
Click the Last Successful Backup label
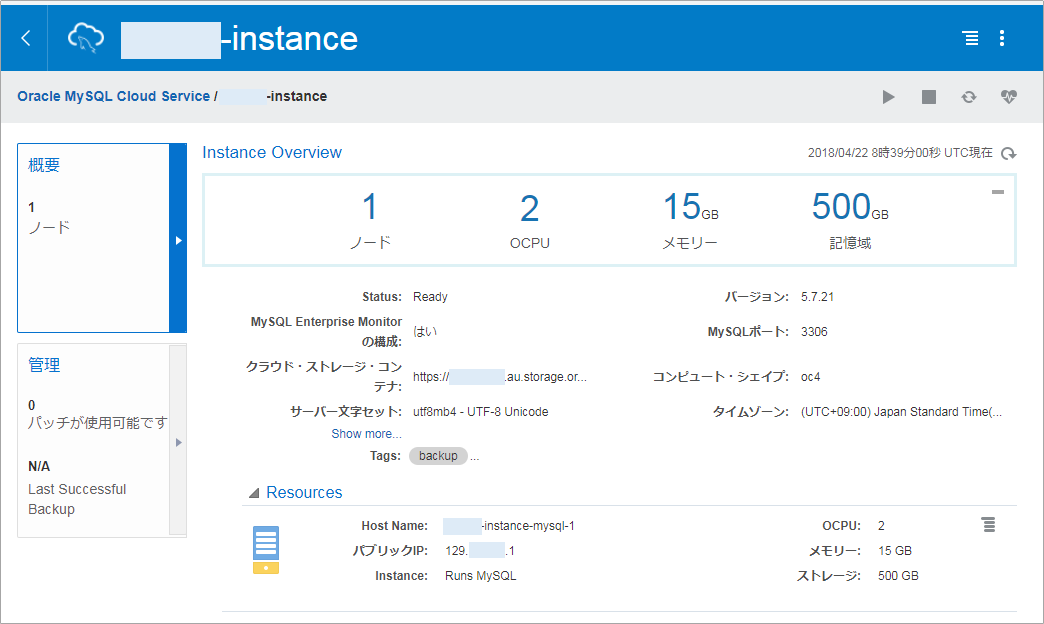77,499
